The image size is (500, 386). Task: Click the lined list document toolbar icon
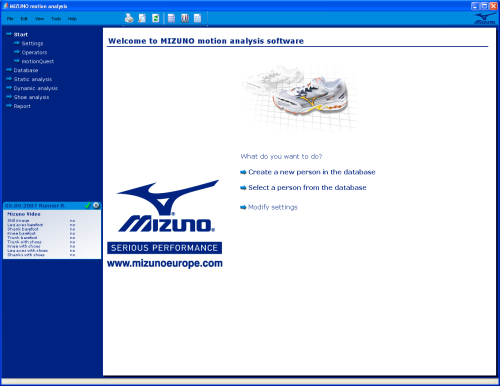pos(171,18)
